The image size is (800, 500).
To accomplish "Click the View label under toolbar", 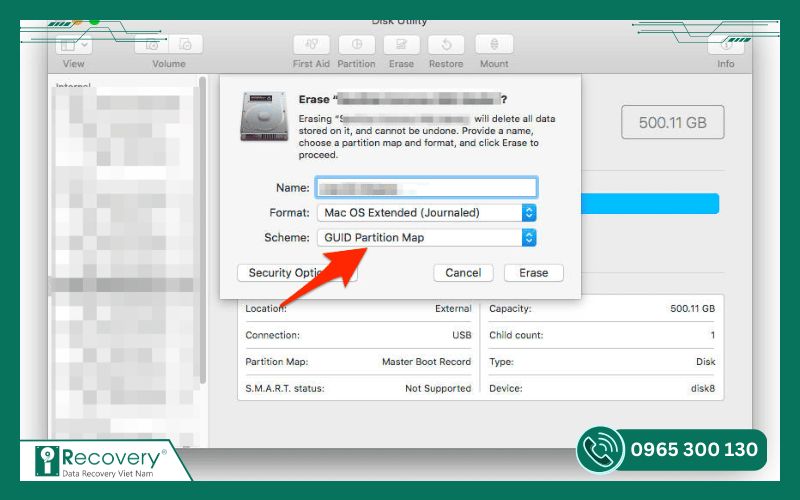I will 73,64.
